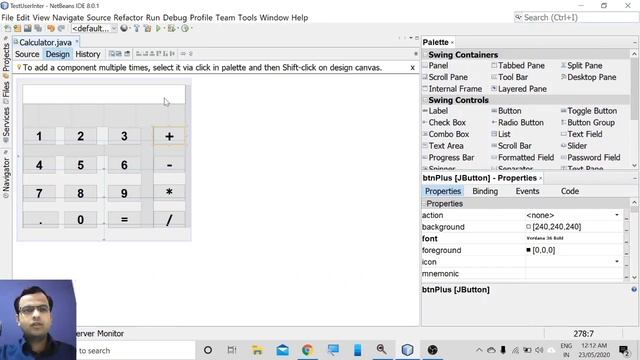
Task: Click the Build Project hammer icon
Action: [137, 29]
